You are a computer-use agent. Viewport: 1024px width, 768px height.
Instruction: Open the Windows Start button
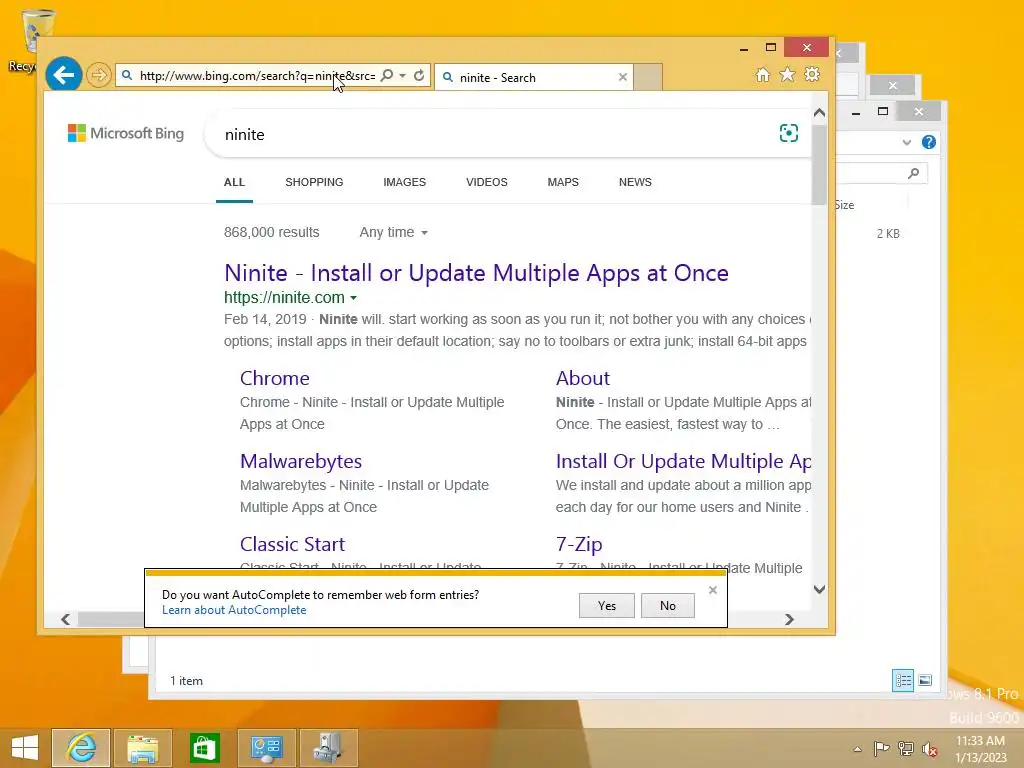(25, 748)
